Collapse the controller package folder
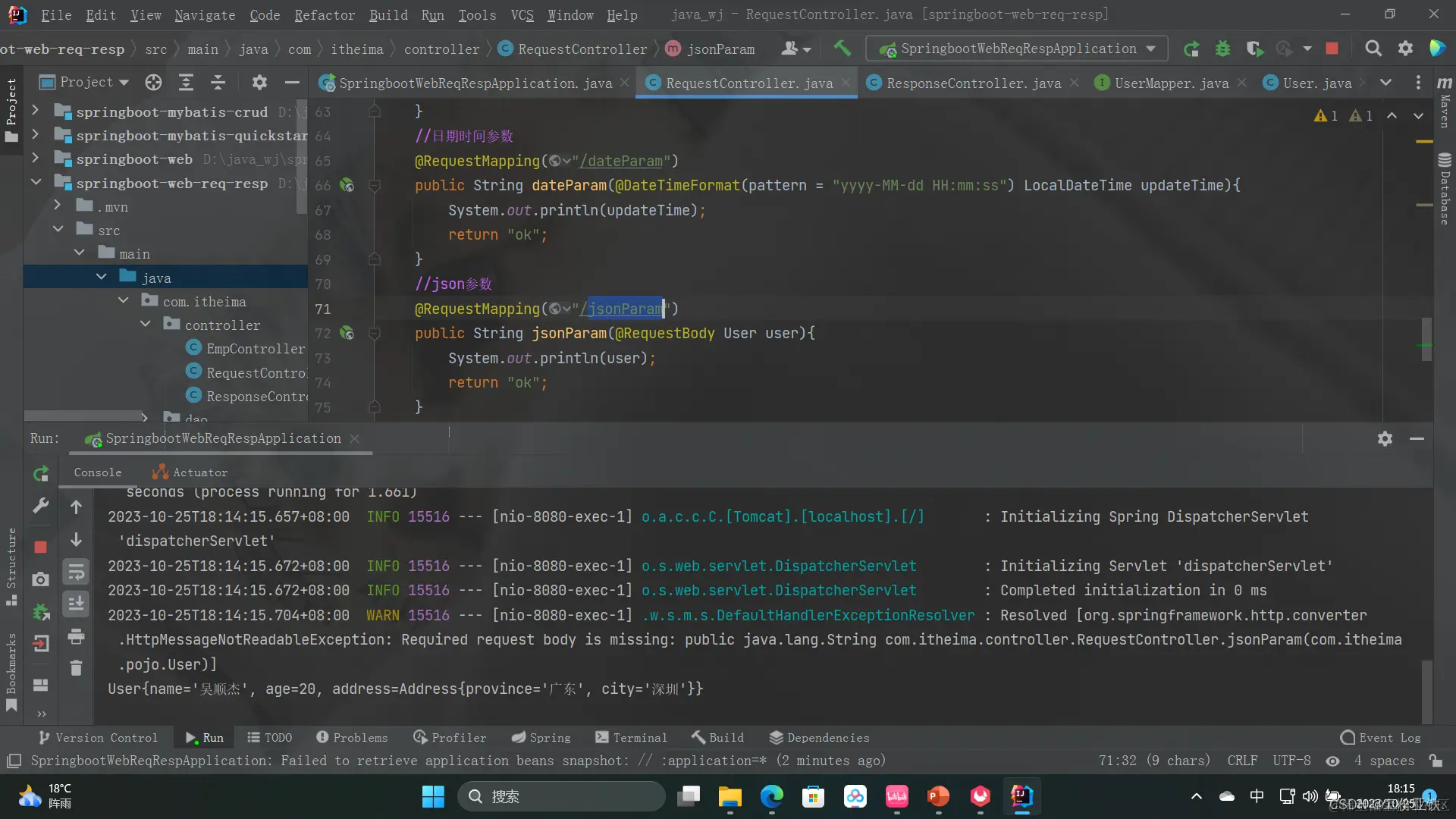Viewport: 1456px width, 819px height. [145, 325]
